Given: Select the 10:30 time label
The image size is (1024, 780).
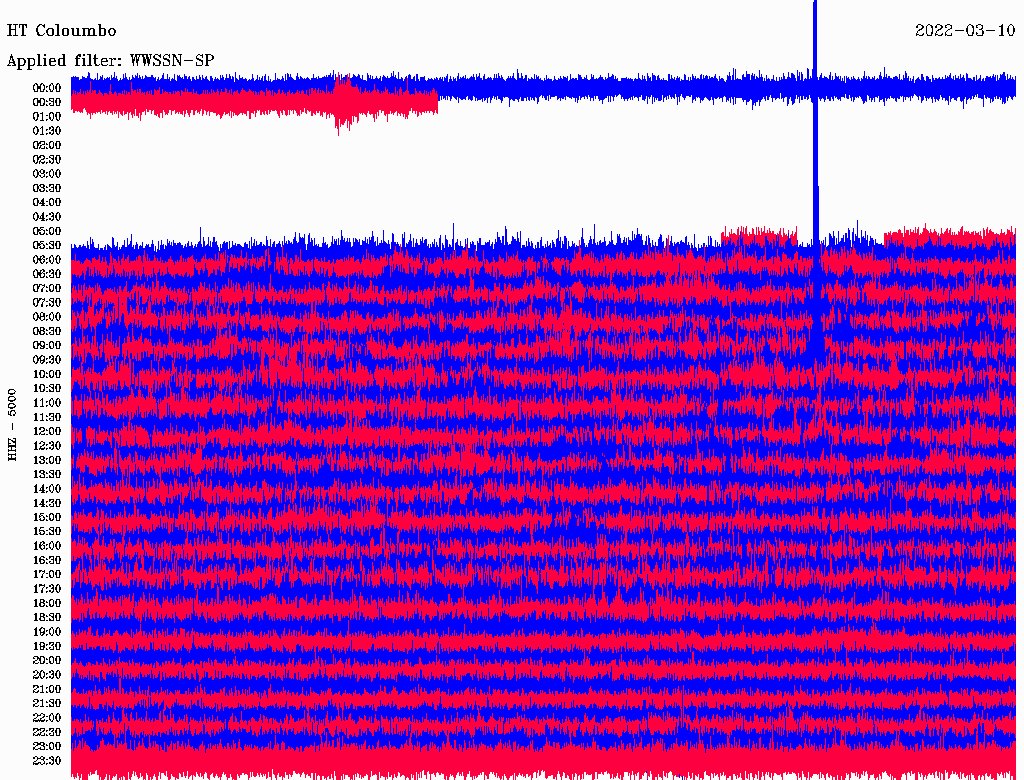Looking at the screenshot, I should pos(47,389).
